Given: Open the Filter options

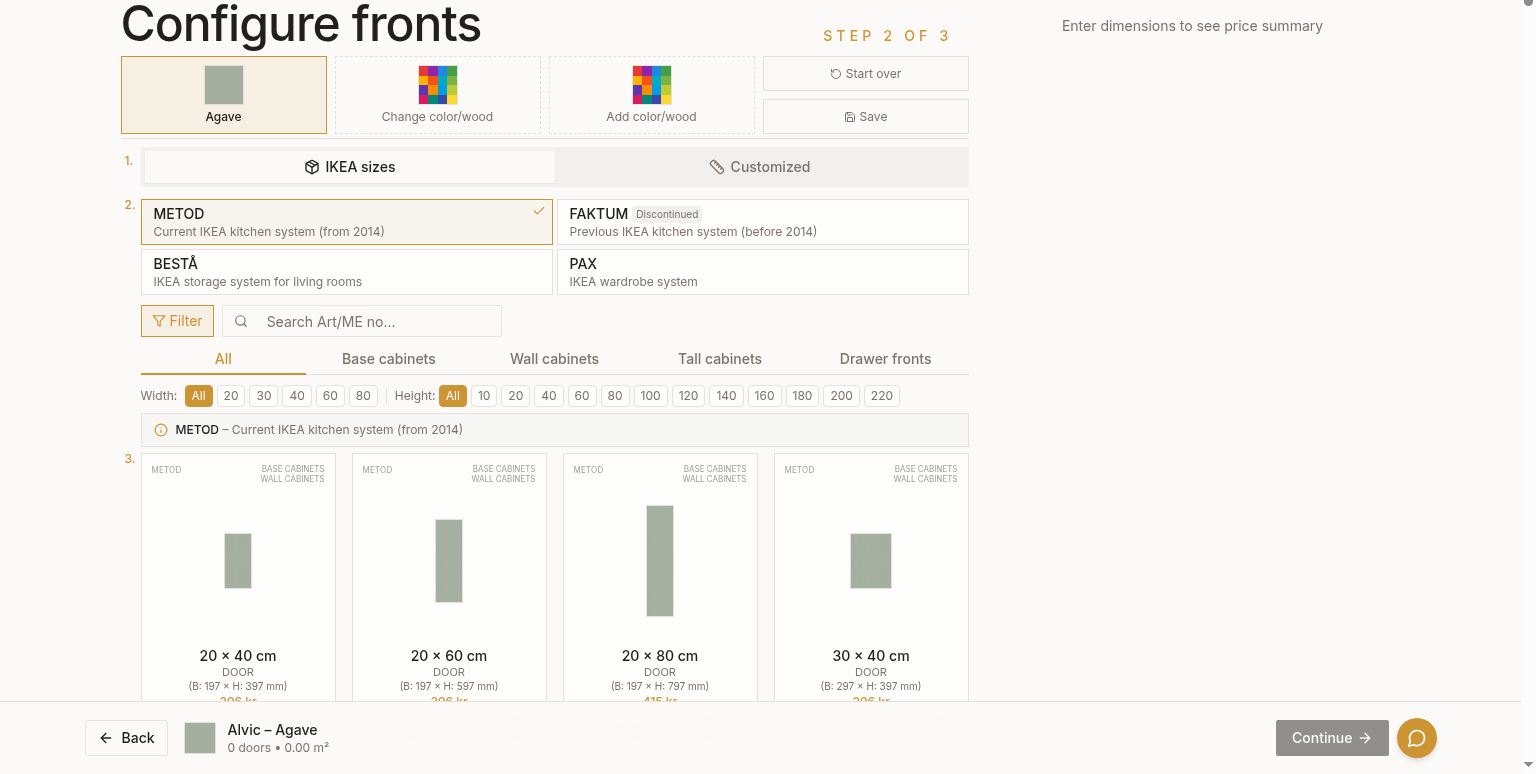Looking at the screenshot, I should [x=178, y=321].
